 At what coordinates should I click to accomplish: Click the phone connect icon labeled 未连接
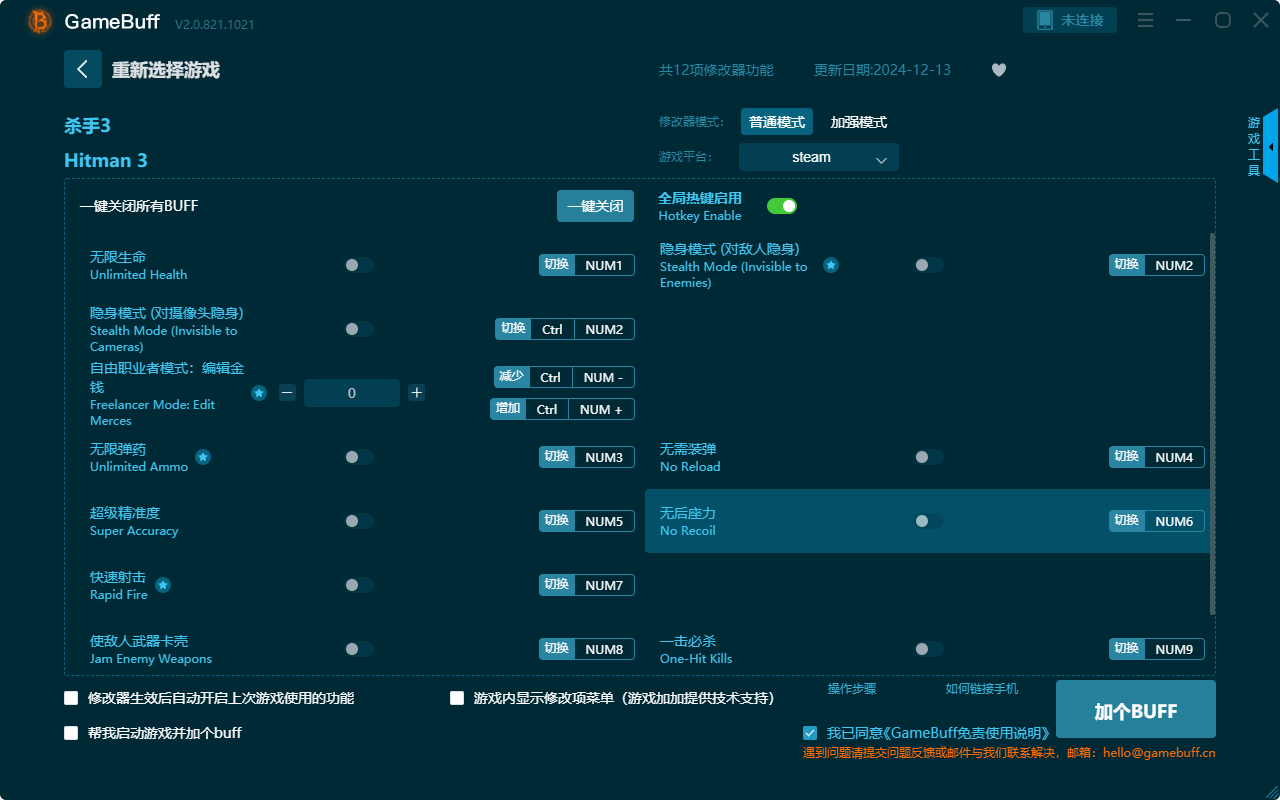[1069, 18]
